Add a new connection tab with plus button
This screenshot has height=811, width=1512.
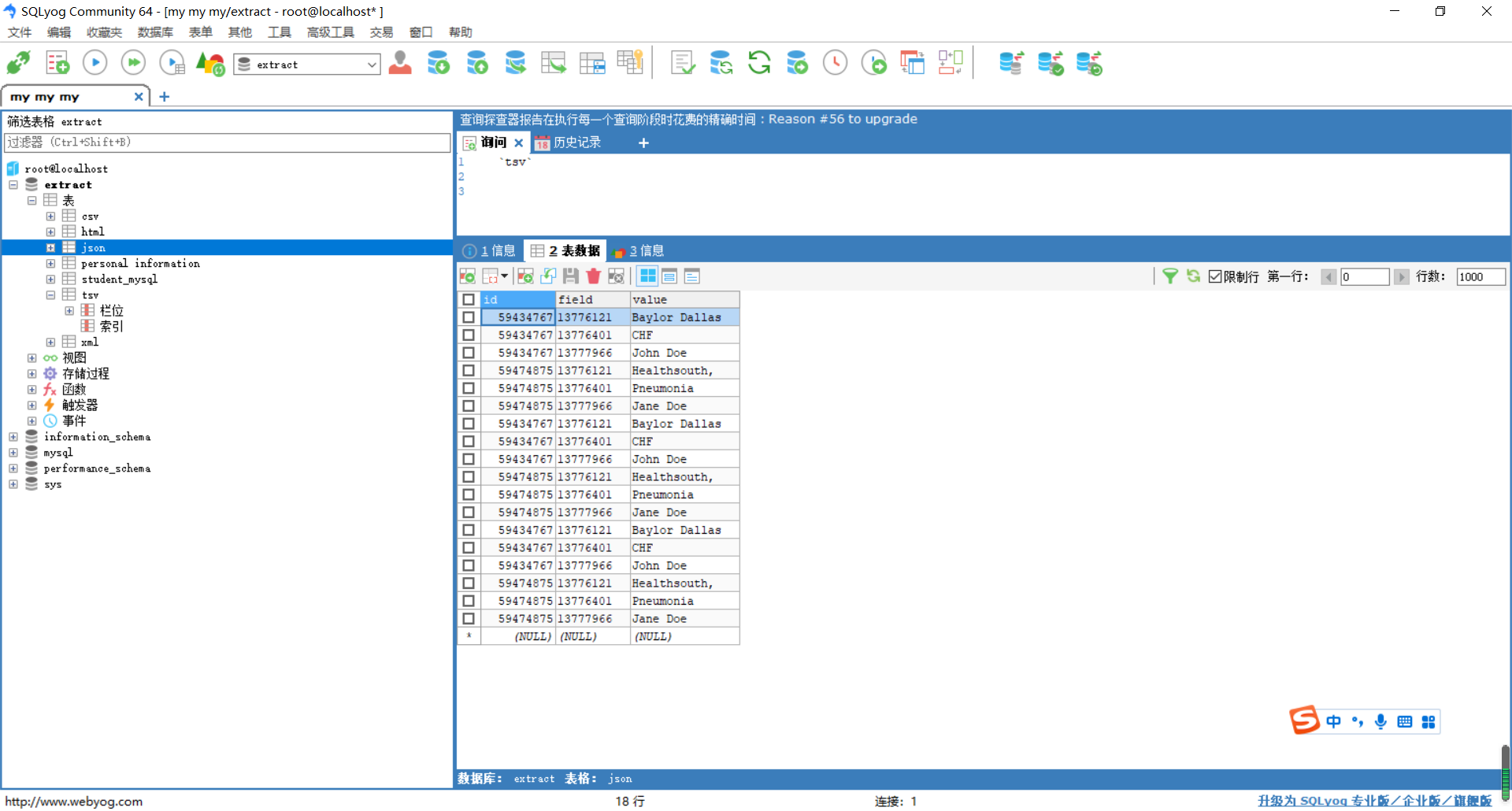[x=165, y=97]
